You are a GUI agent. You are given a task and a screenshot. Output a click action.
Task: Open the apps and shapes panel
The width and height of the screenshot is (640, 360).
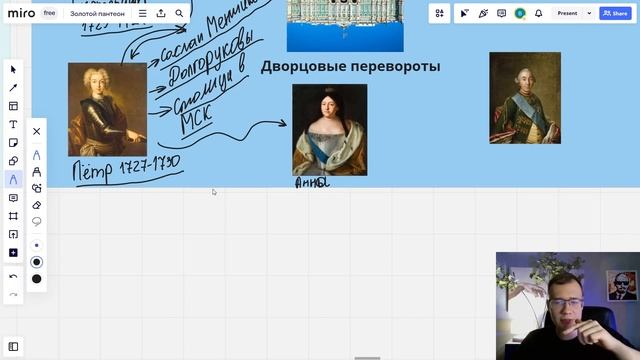pyautogui.click(x=439, y=13)
